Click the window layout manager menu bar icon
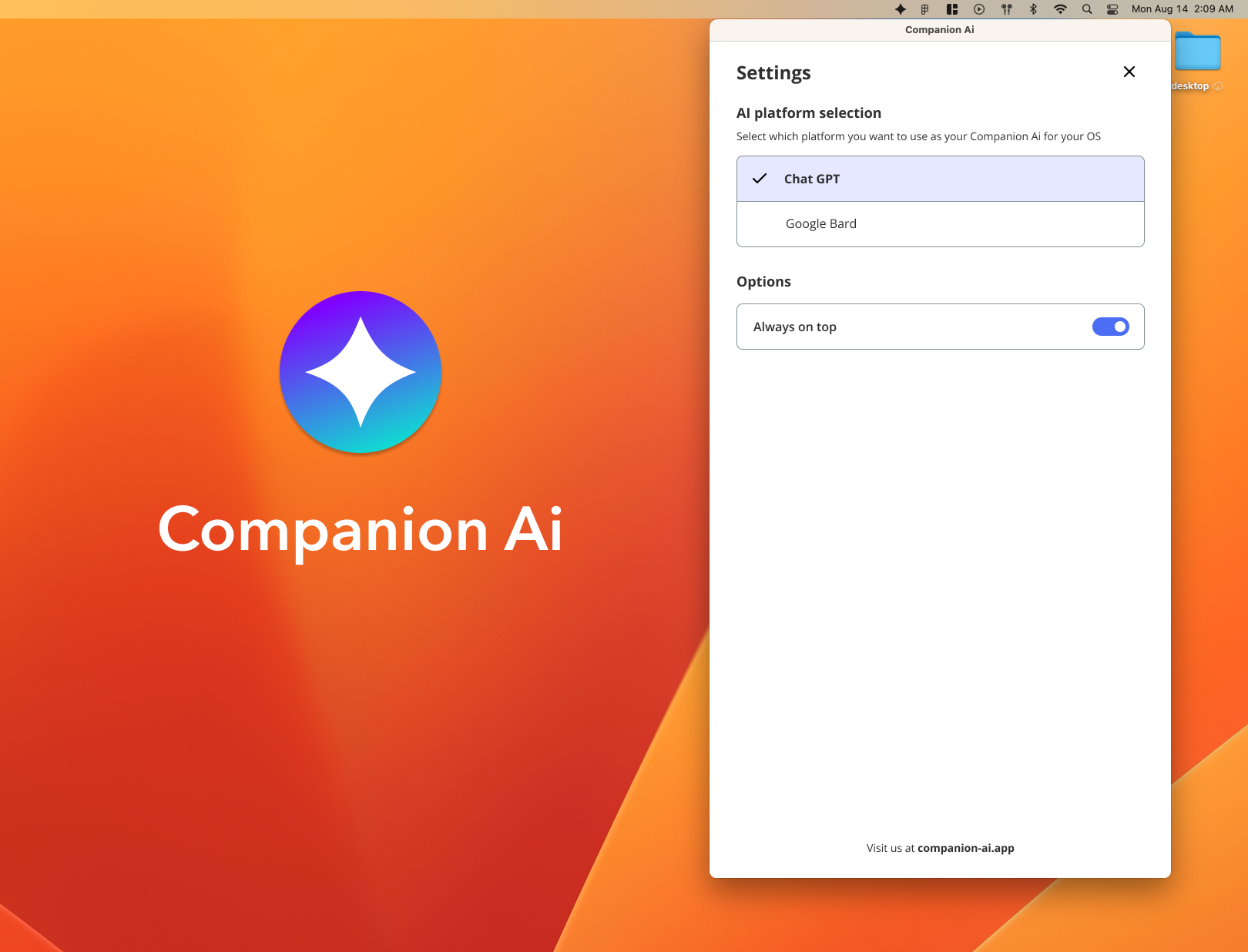 point(952,9)
